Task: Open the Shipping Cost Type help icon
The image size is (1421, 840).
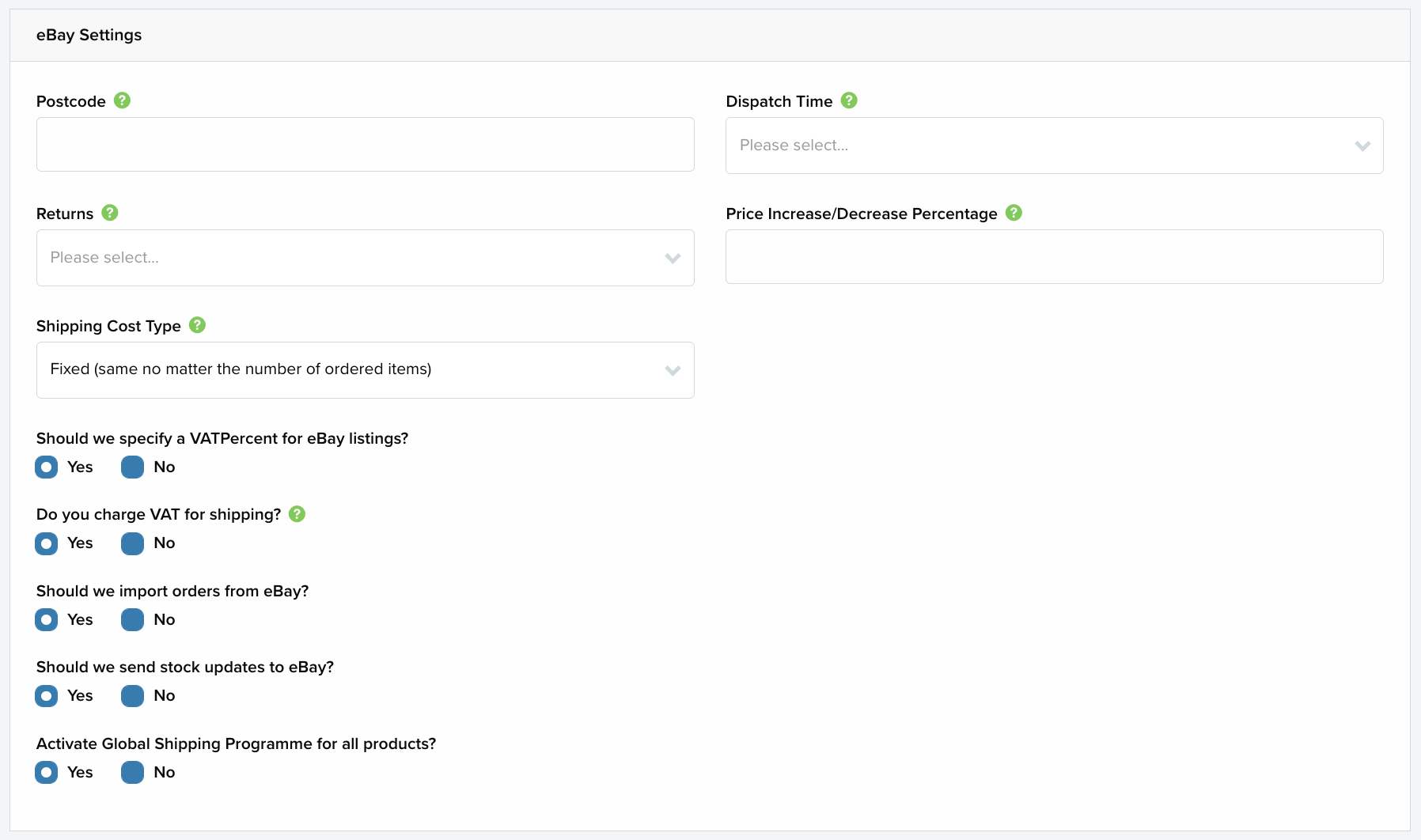Action: point(198,325)
